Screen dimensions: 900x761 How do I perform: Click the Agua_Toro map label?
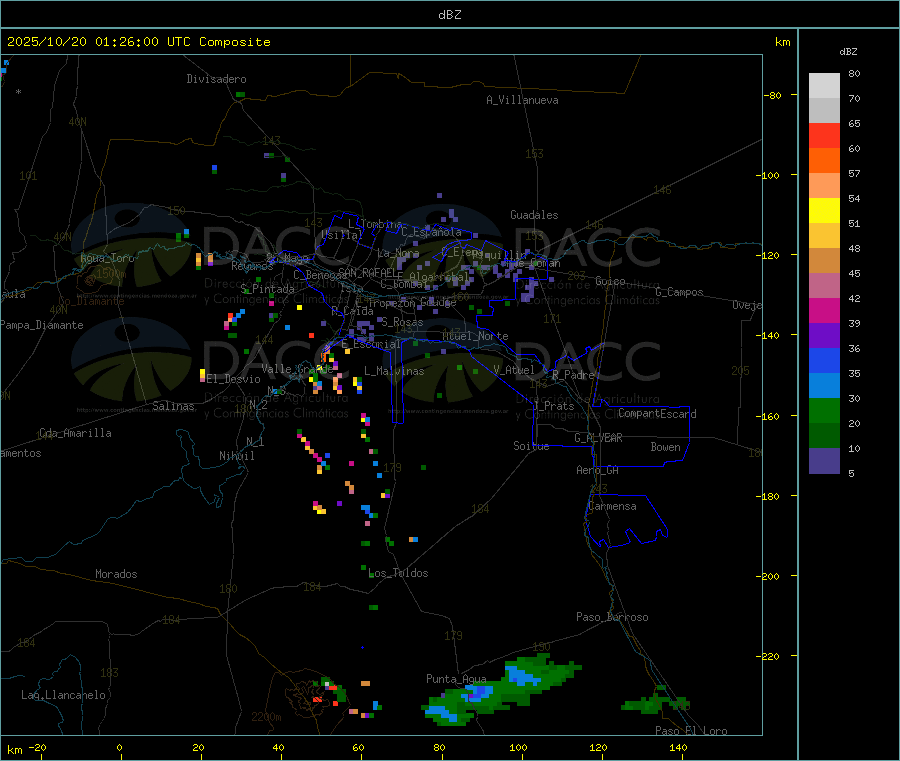(x=107, y=258)
